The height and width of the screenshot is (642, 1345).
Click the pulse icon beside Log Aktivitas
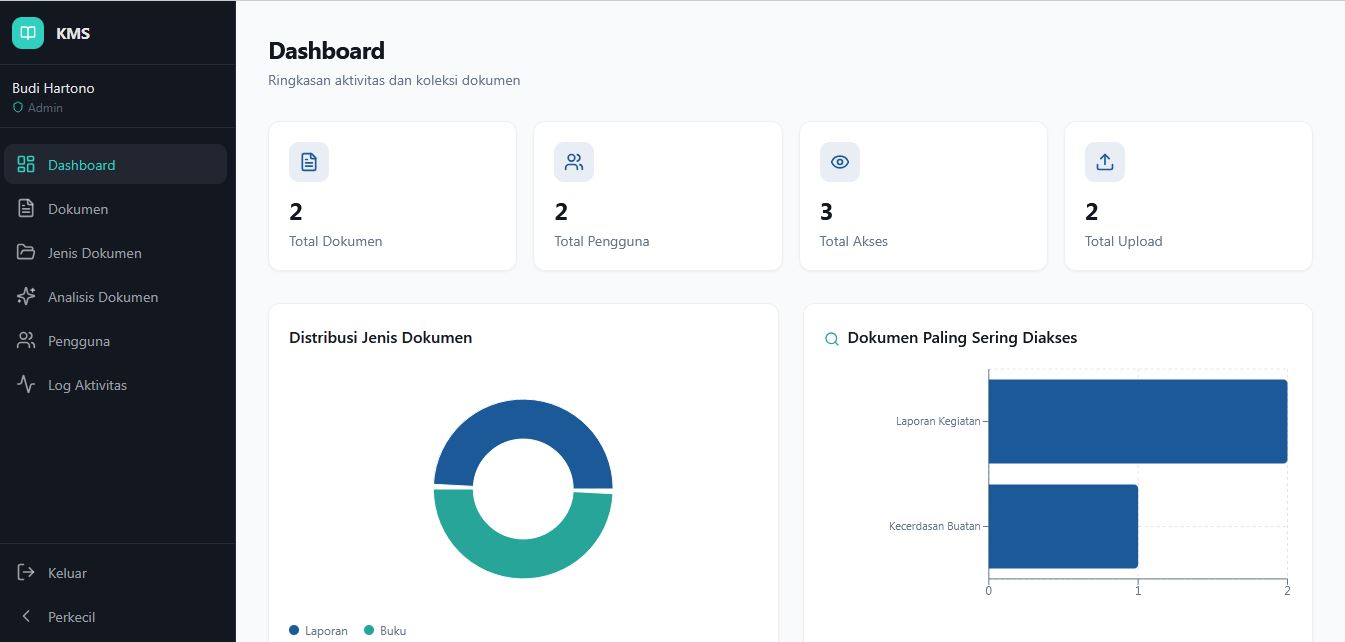(x=27, y=385)
